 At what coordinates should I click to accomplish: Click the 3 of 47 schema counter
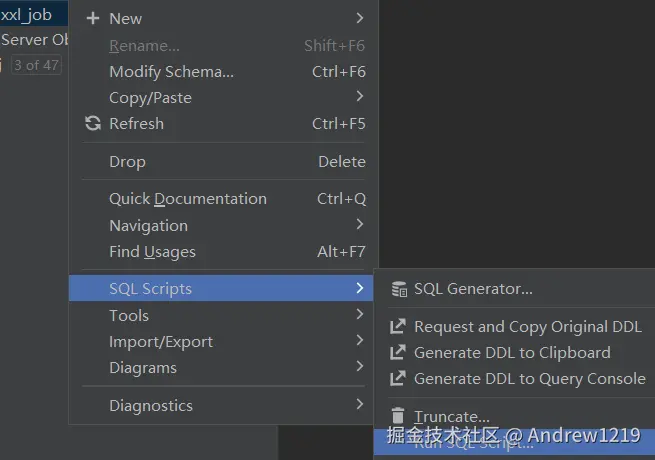[35, 65]
